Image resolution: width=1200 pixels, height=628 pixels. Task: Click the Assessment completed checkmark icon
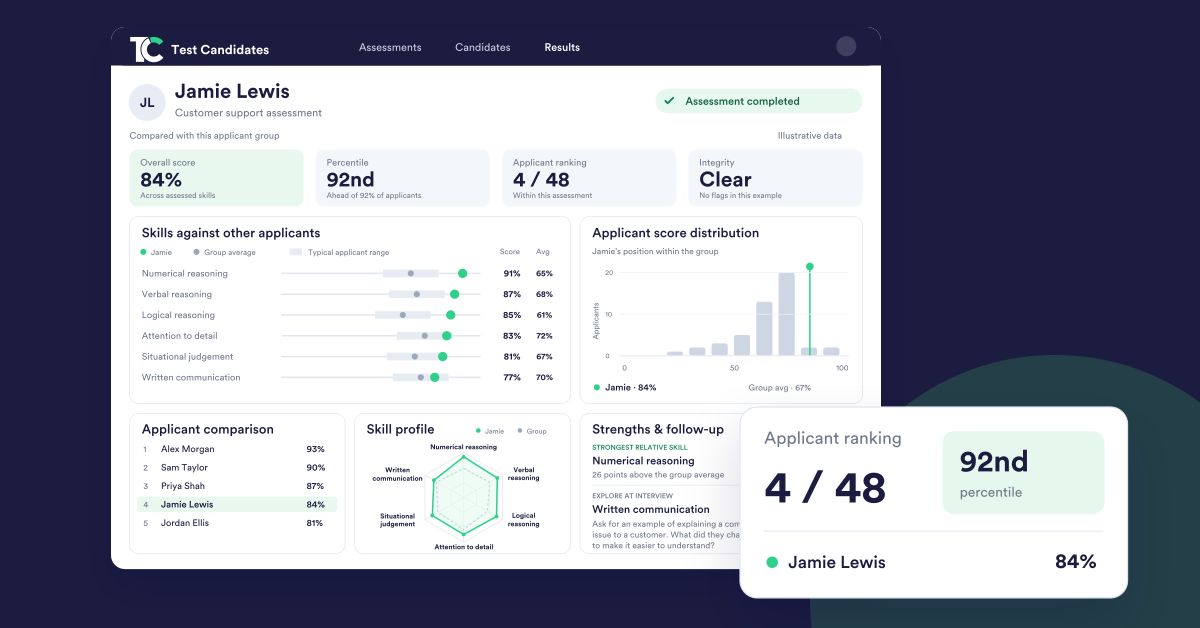[669, 101]
